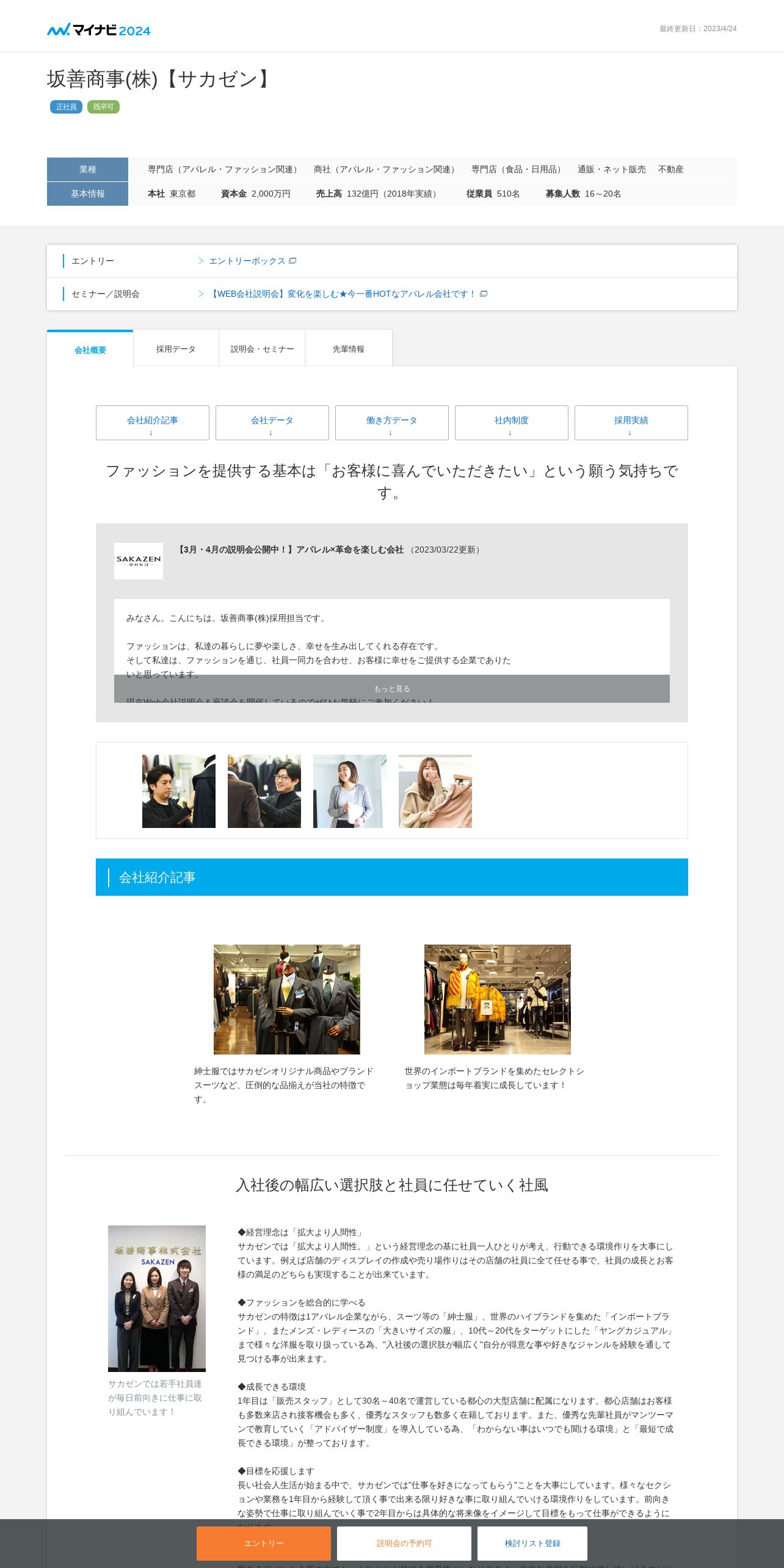
Task: Click the エントリー row label
Action: point(93,261)
